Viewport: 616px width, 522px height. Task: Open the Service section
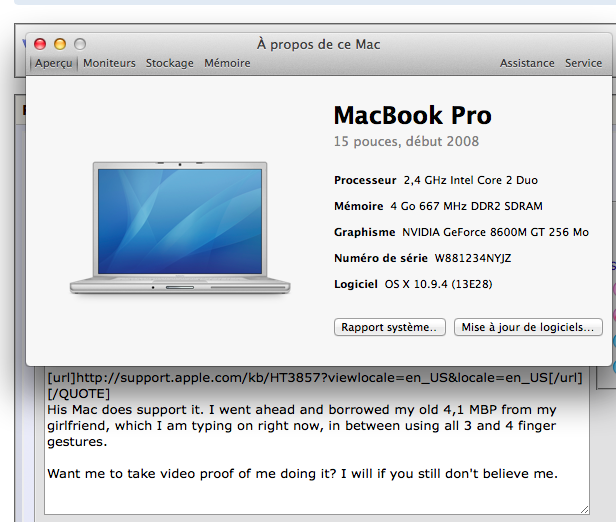pos(583,63)
